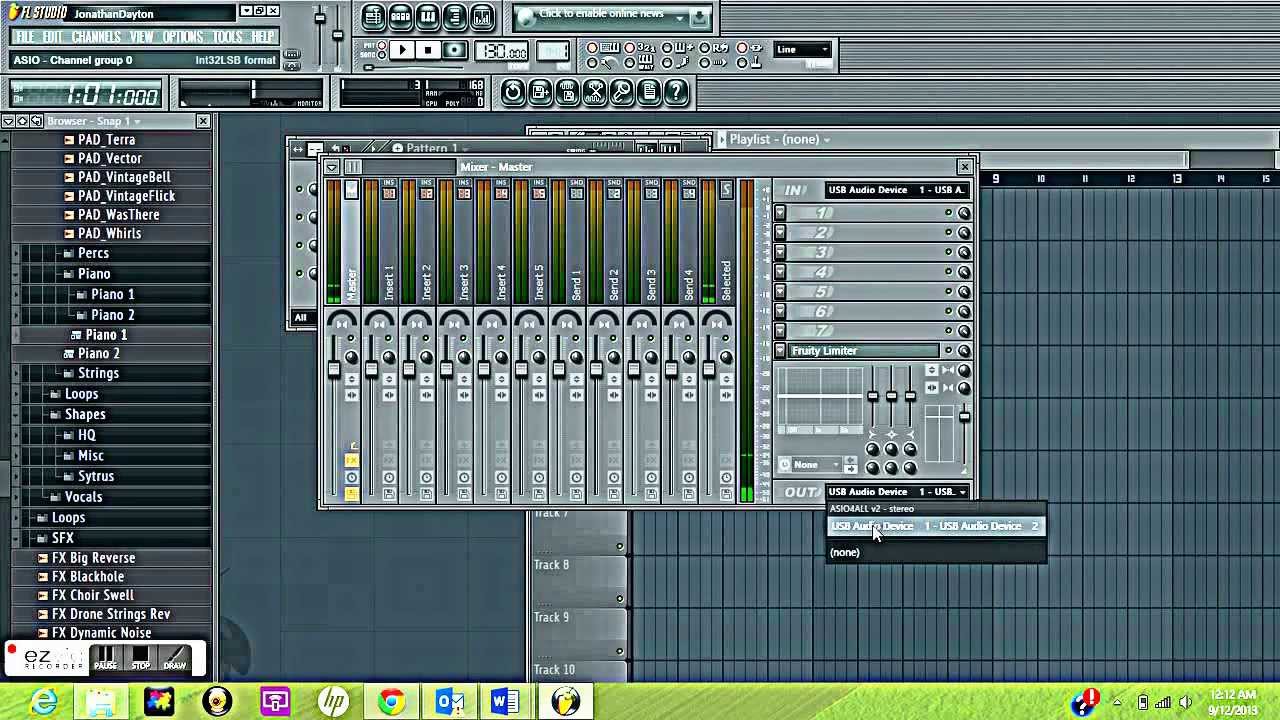Click the play button in transport
Image resolution: width=1280 pixels, height=720 pixels.
[x=402, y=50]
